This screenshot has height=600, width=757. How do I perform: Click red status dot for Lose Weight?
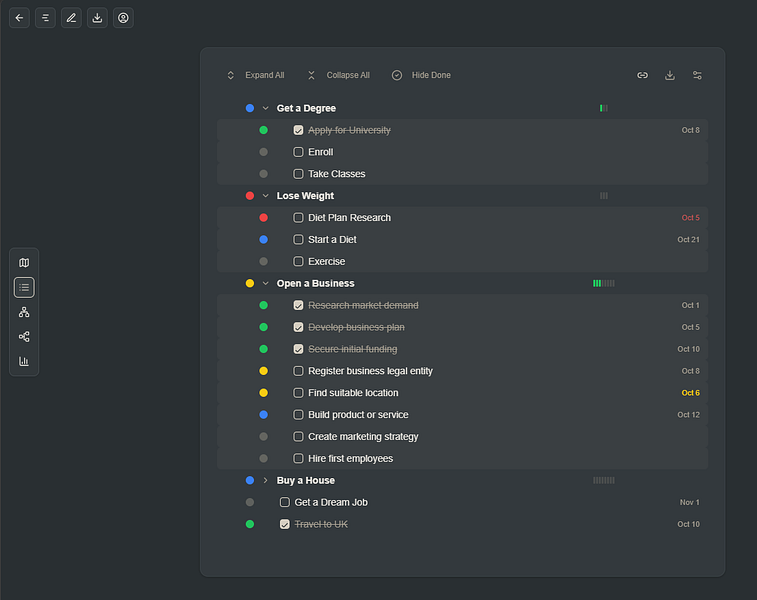(x=250, y=195)
